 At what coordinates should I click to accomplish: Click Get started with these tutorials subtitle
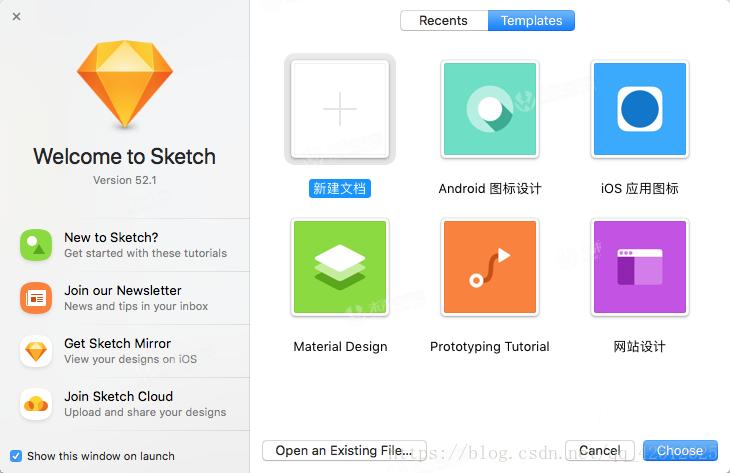(x=145, y=253)
